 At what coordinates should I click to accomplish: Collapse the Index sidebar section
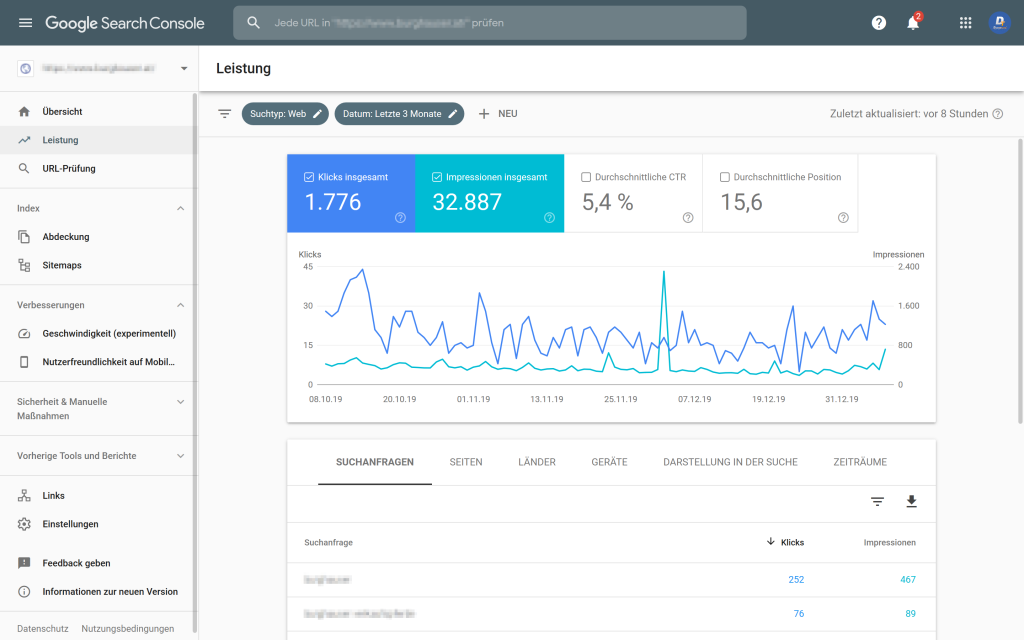[x=181, y=208]
